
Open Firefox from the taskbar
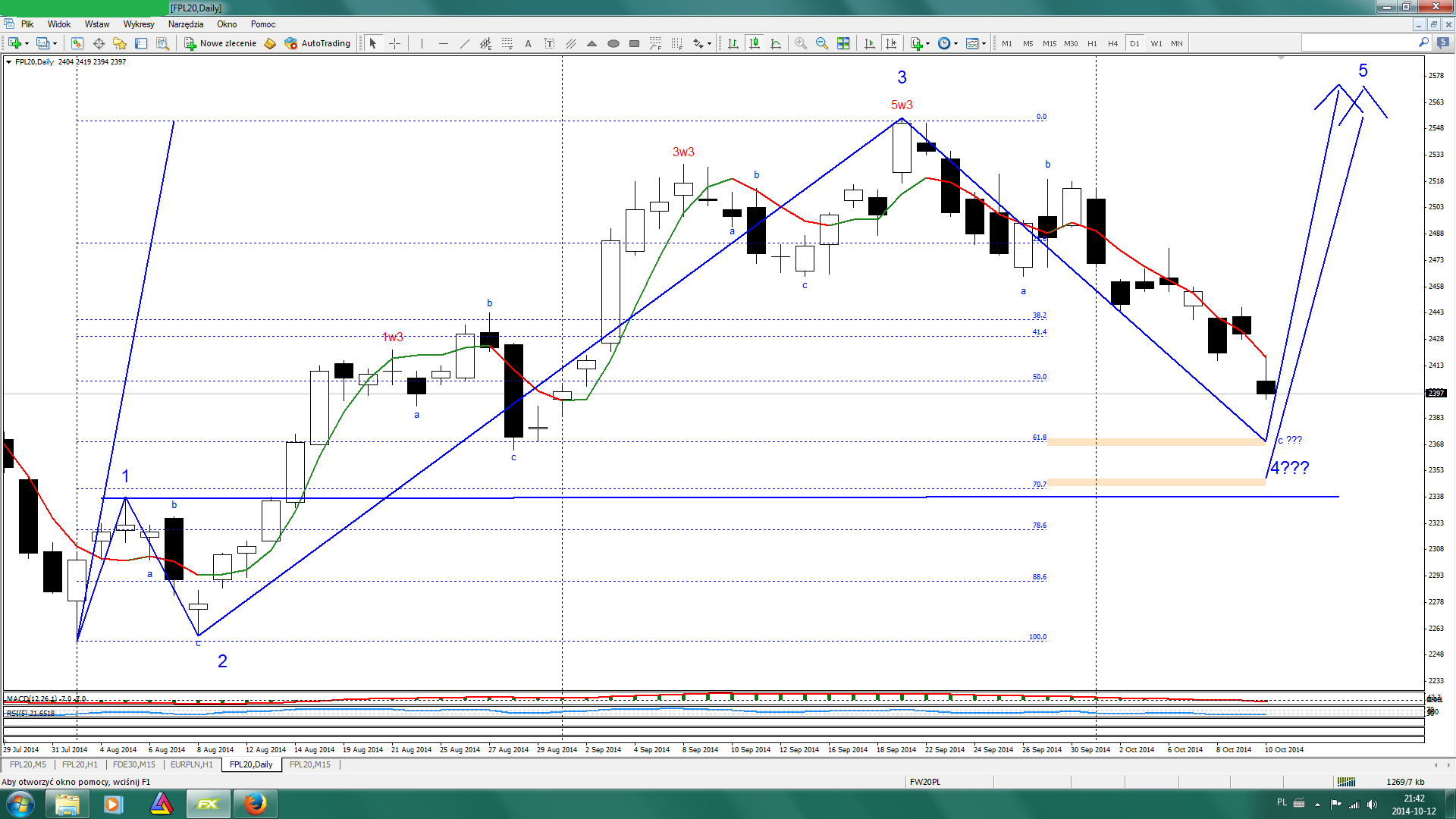[255, 804]
